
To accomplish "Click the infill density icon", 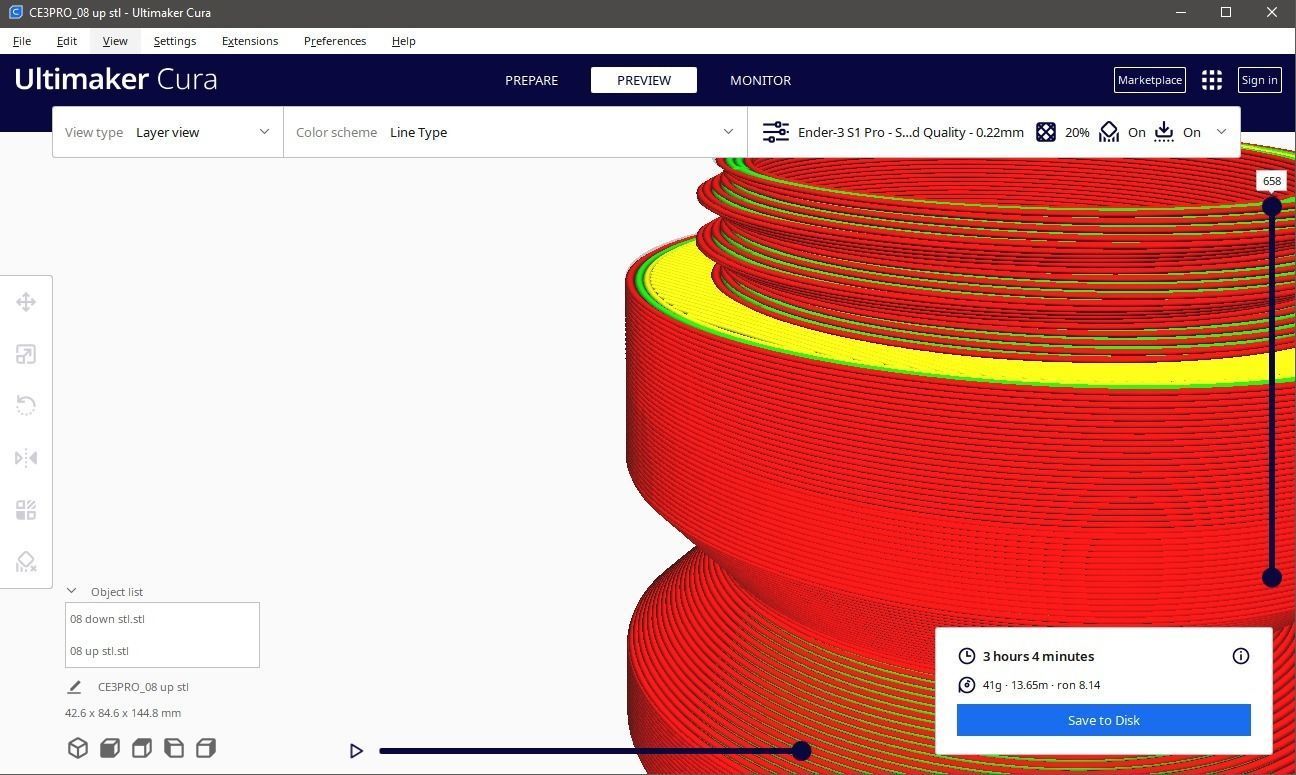I will [x=1046, y=132].
